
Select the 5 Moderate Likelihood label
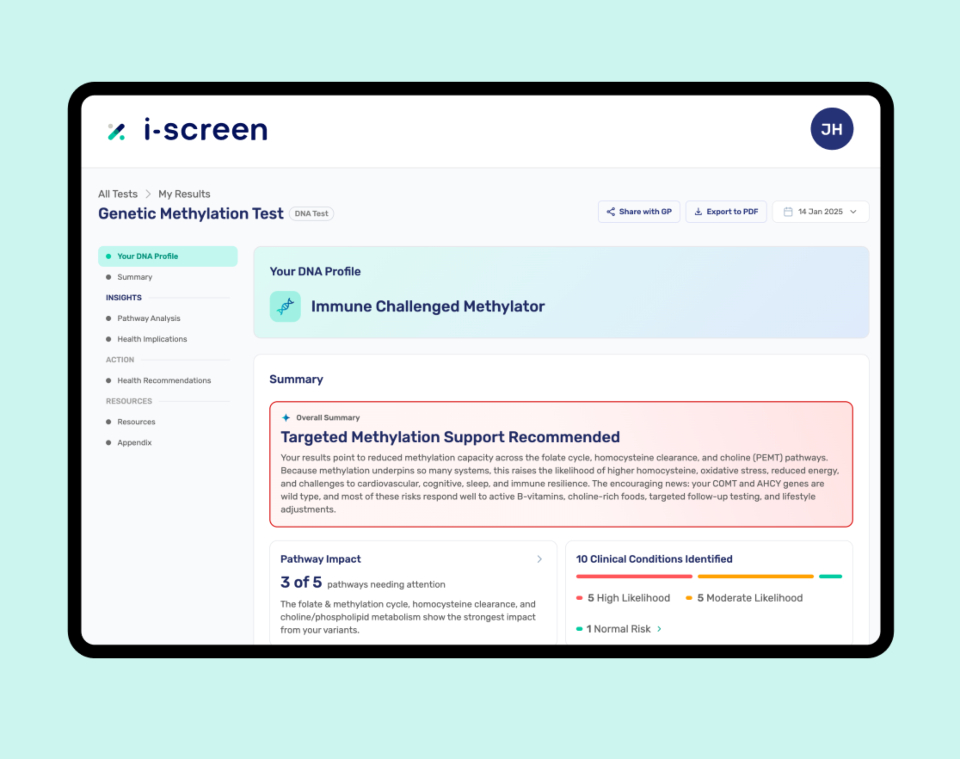(x=749, y=598)
